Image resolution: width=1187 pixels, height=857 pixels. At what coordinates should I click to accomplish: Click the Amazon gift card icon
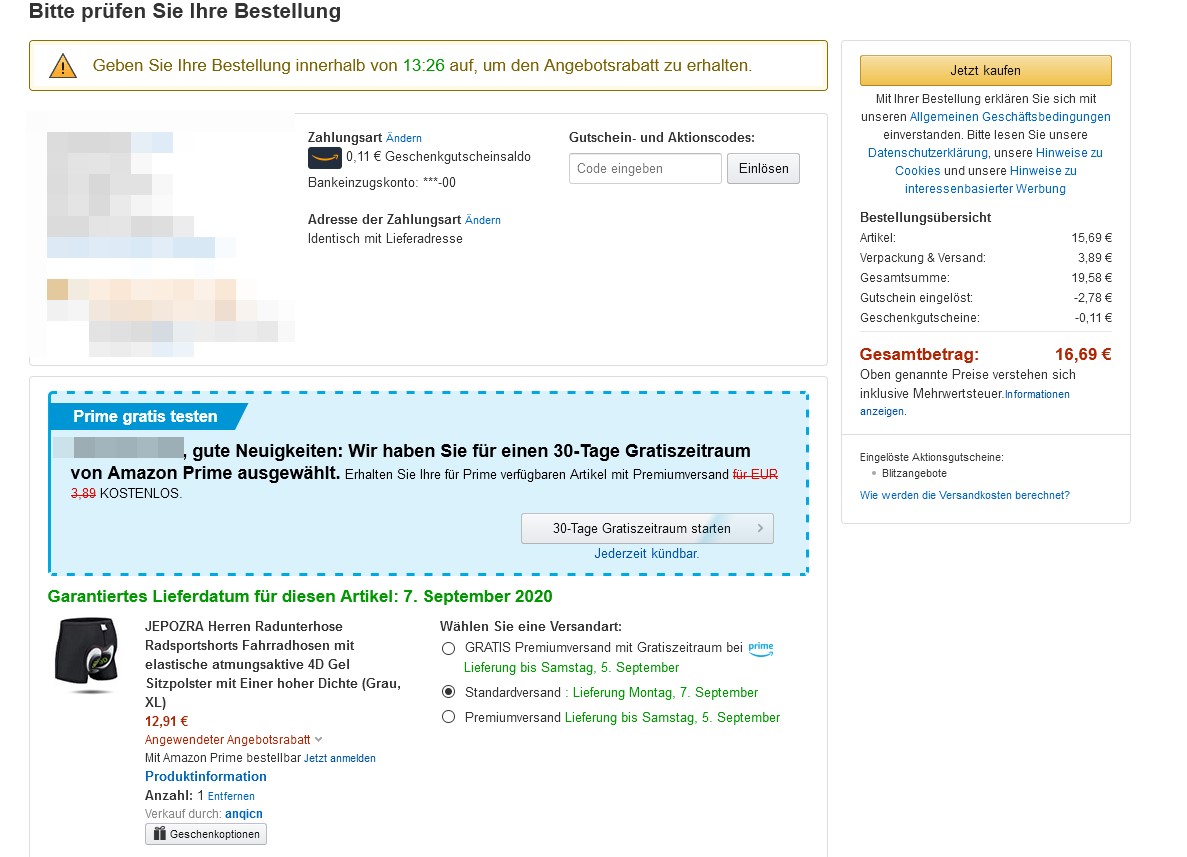coord(324,157)
